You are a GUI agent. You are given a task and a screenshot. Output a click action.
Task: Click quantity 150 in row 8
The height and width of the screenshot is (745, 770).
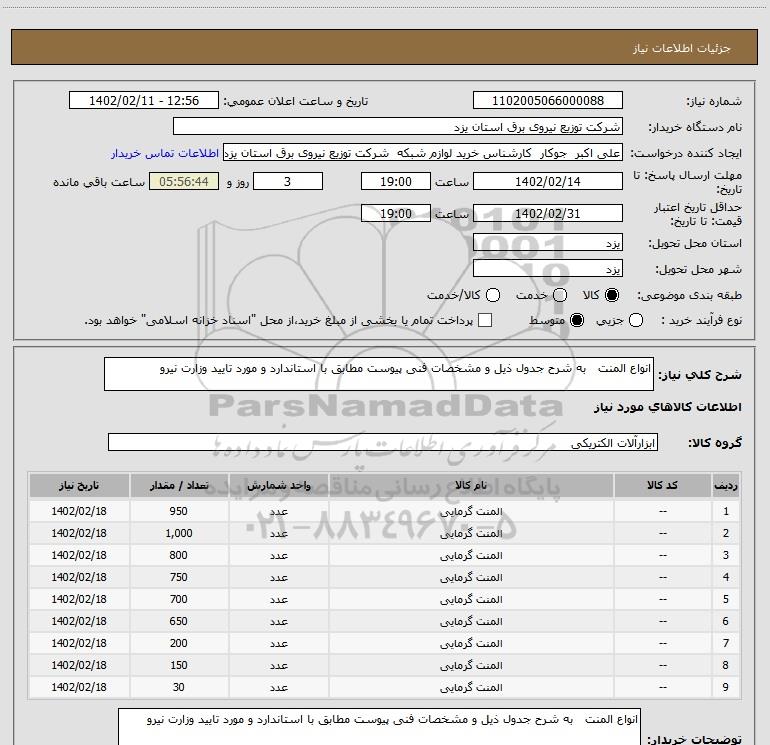(179, 665)
